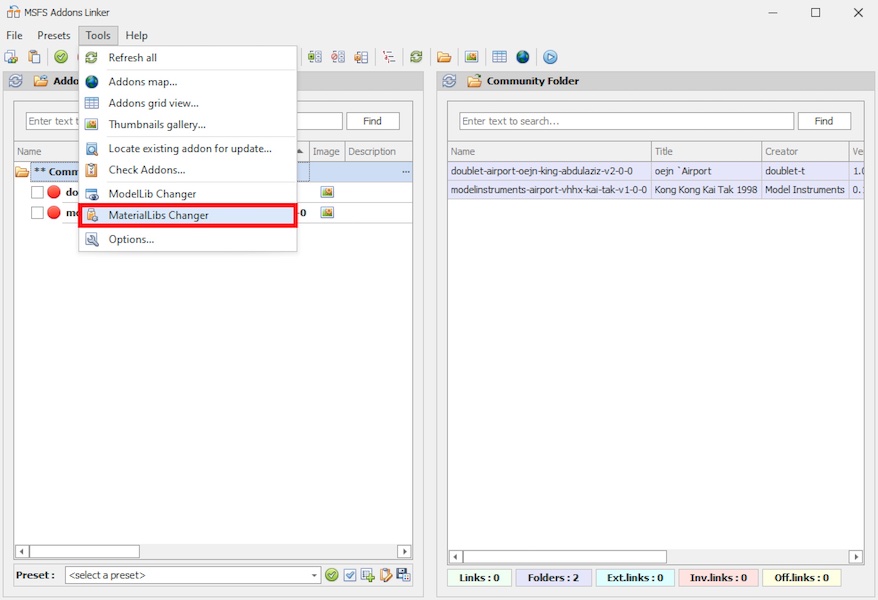The image size is (878, 600).
Task: Click the open folder toolbar icon
Action: point(444,57)
